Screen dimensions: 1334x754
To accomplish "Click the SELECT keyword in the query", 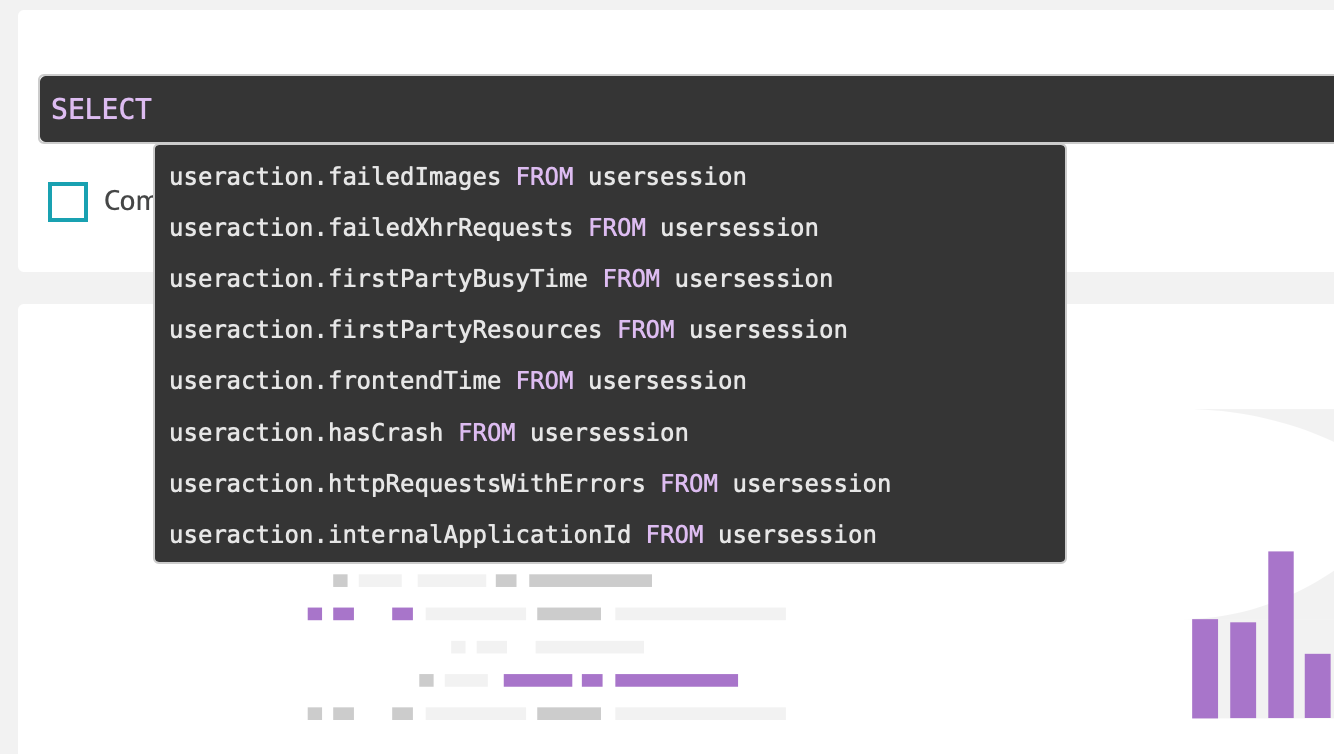I will [x=101, y=109].
